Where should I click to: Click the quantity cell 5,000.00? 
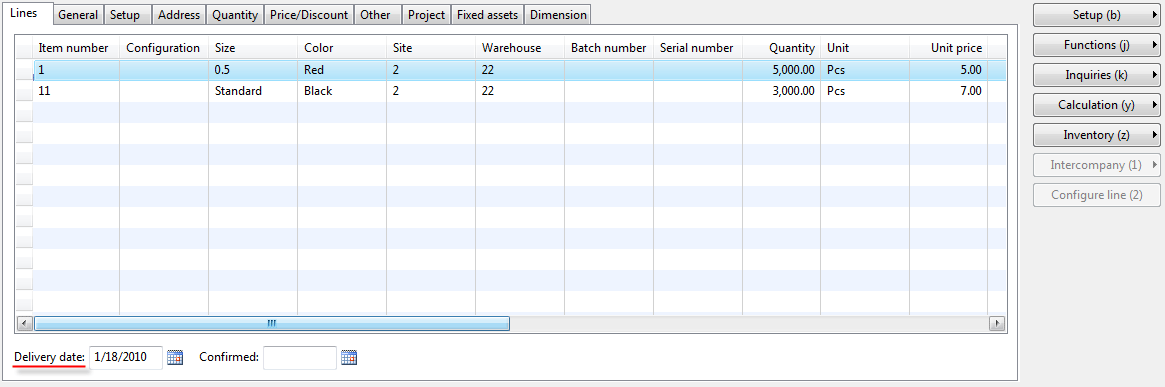click(x=782, y=70)
